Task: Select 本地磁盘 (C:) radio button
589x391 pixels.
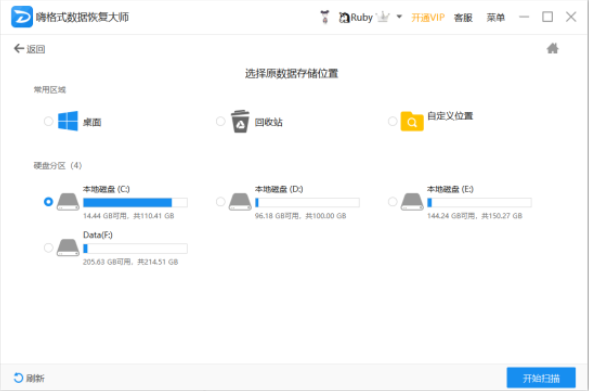Action: tap(48, 202)
